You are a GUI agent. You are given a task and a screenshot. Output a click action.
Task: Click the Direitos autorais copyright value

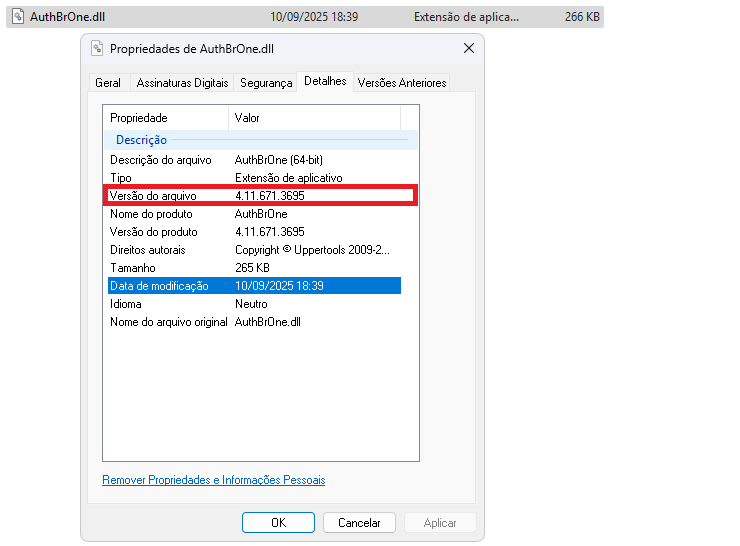(x=312, y=250)
